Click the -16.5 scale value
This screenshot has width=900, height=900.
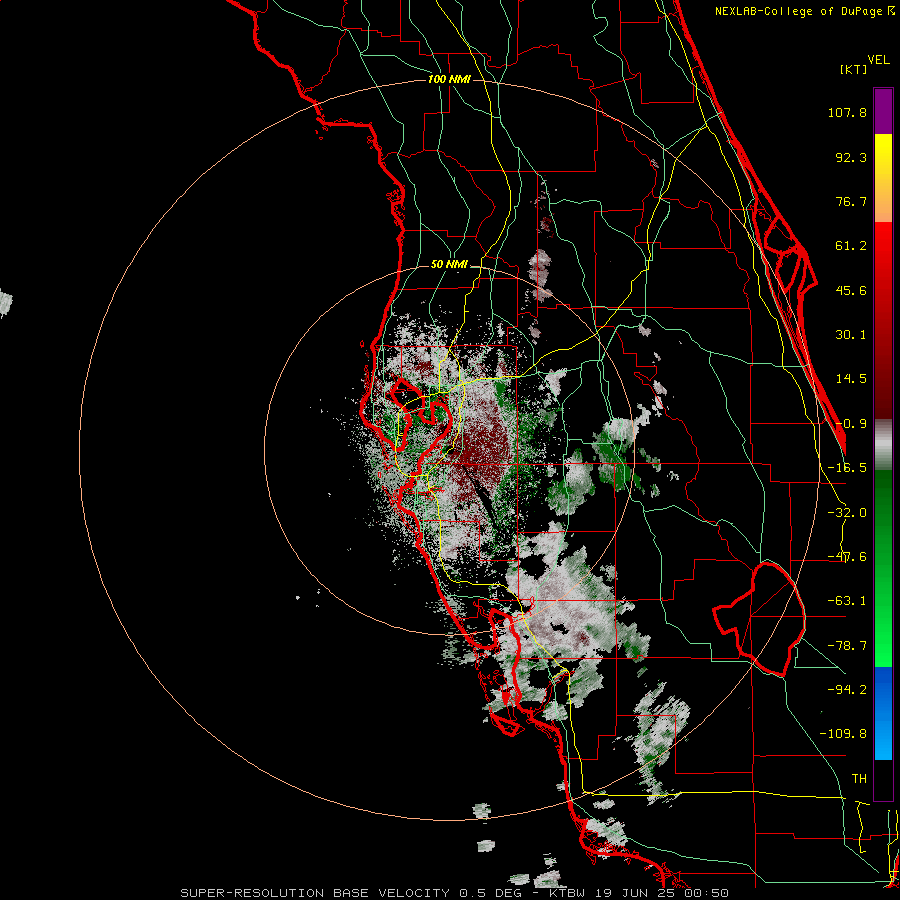pos(847,468)
